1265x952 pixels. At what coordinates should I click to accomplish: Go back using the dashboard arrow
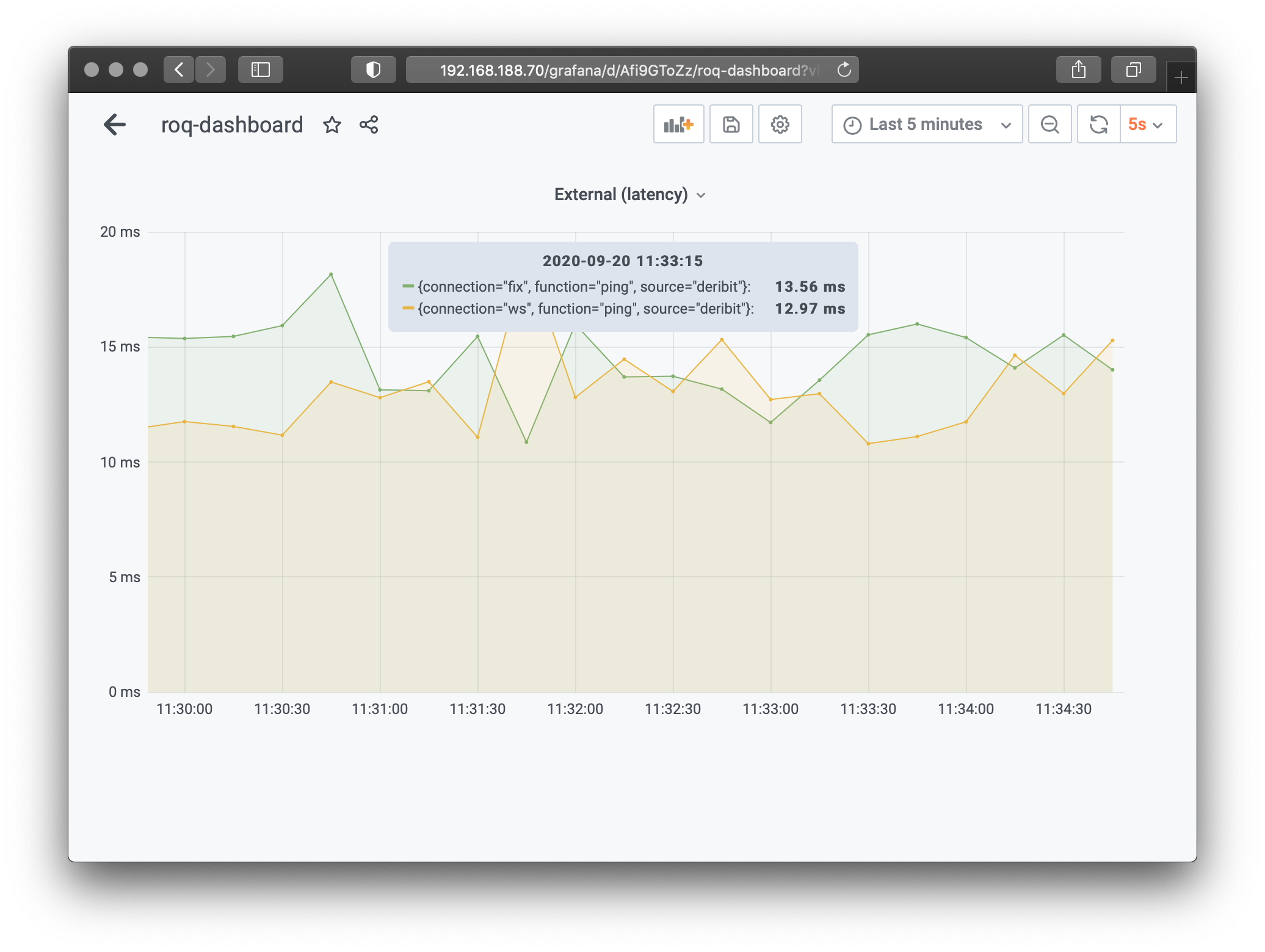[x=115, y=124]
